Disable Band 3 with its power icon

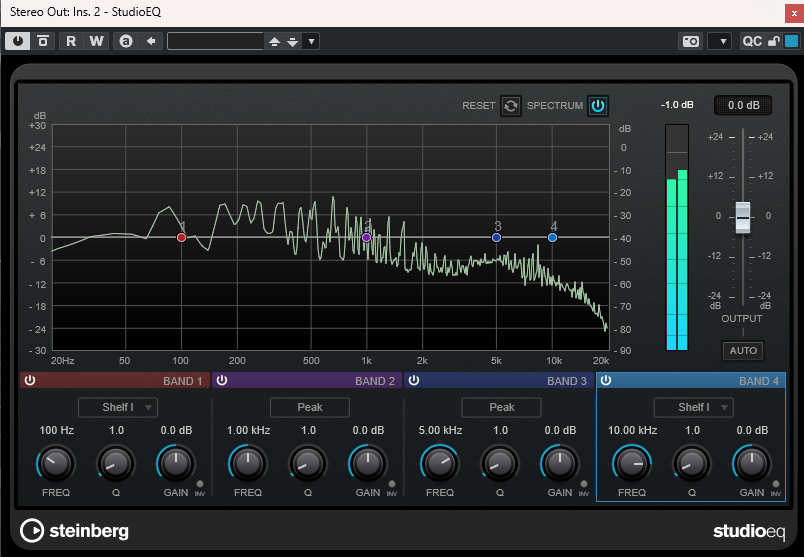pos(414,381)
